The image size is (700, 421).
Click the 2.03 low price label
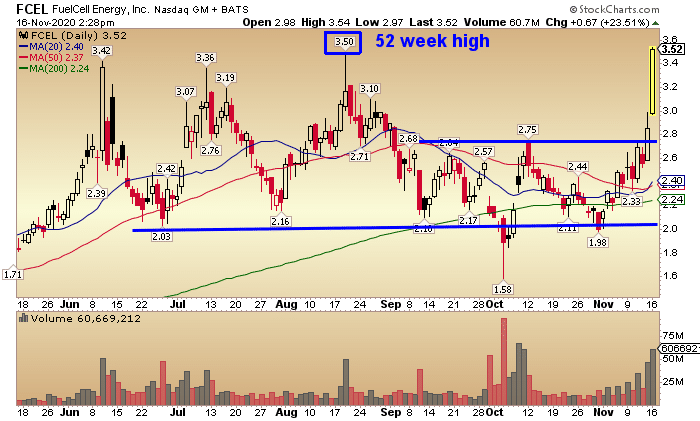(161, 236)
